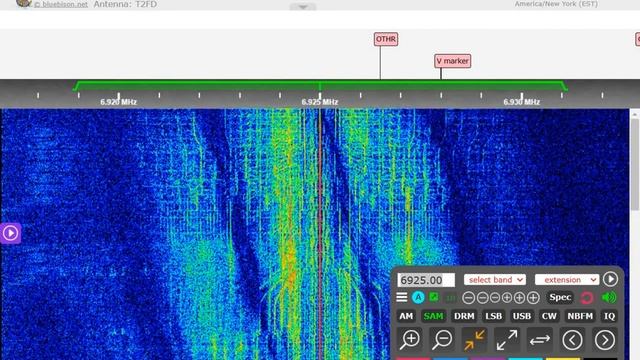Click the purple play button on left edge
Screen dimensions: 640x360
tap(10, 233)
